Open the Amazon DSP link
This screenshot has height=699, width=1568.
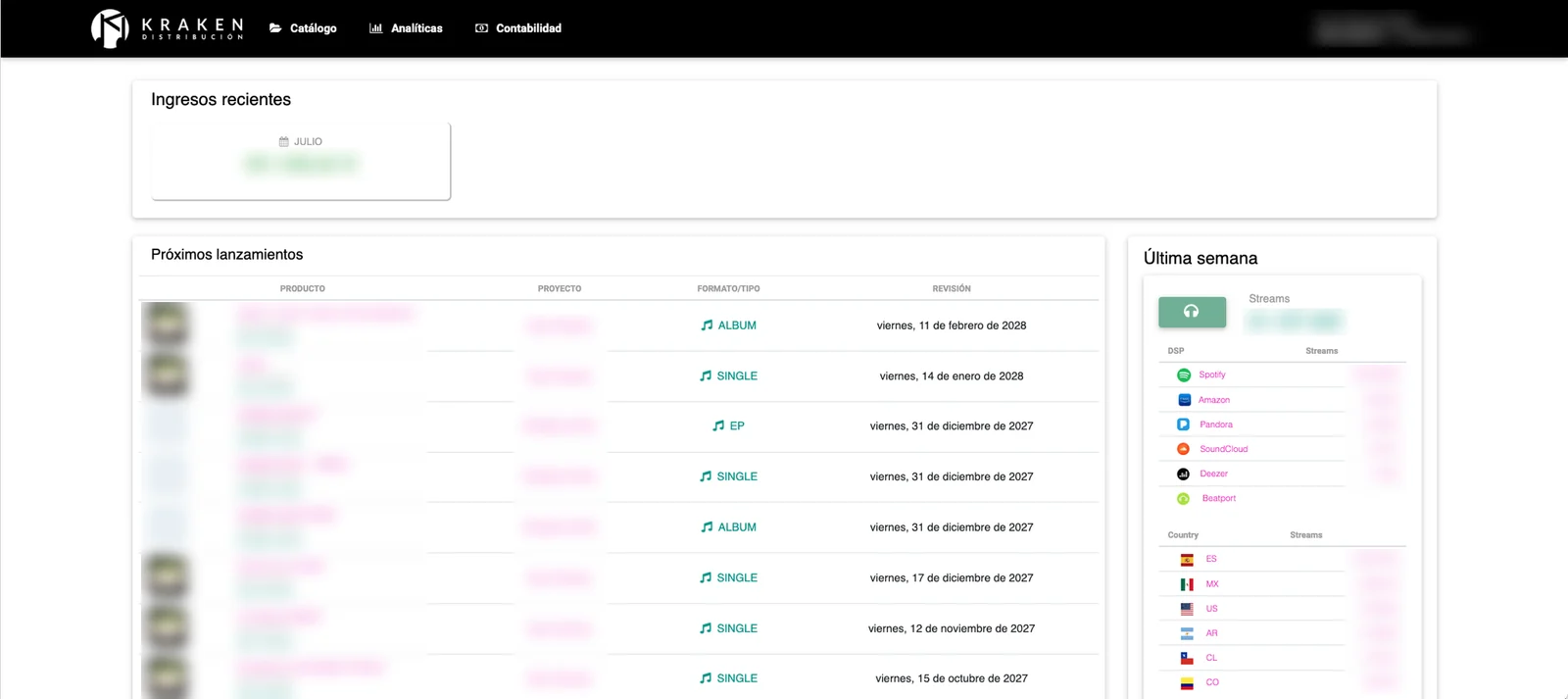tap(1214, 400)
